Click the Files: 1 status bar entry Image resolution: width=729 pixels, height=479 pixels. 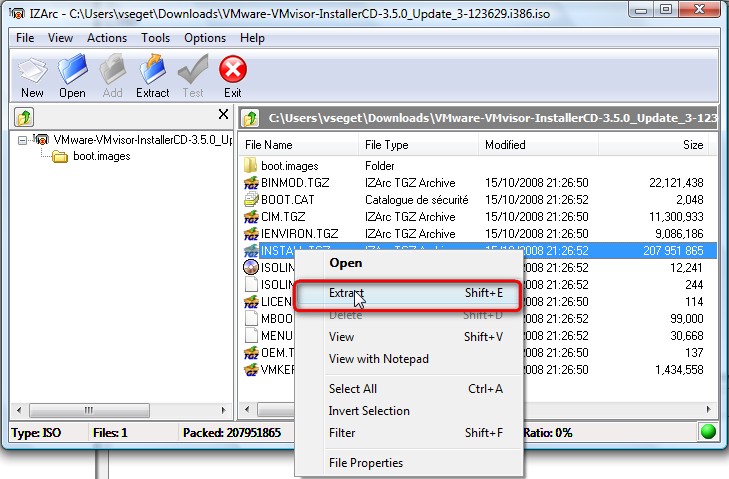point(110,433)
